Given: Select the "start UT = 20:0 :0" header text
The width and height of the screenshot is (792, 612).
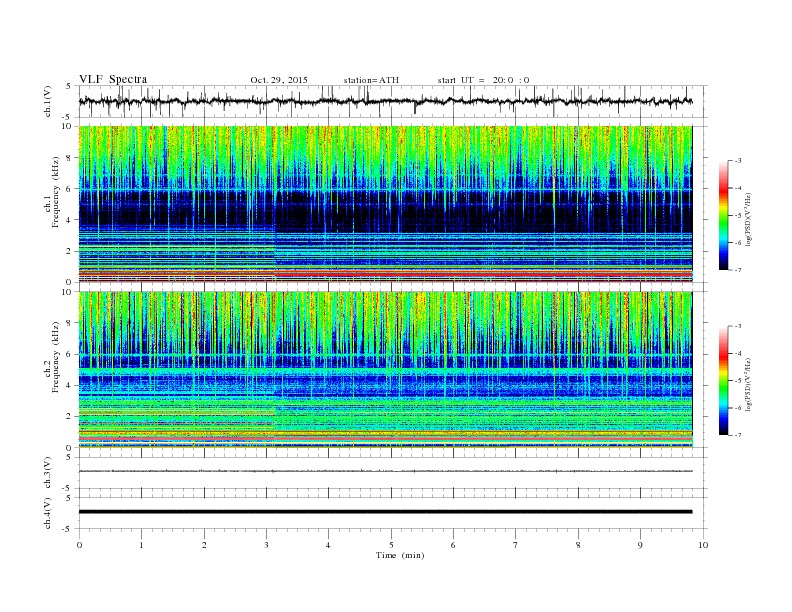Looking at the screenshot, I should pyautogui.click(x=483, y=80).
